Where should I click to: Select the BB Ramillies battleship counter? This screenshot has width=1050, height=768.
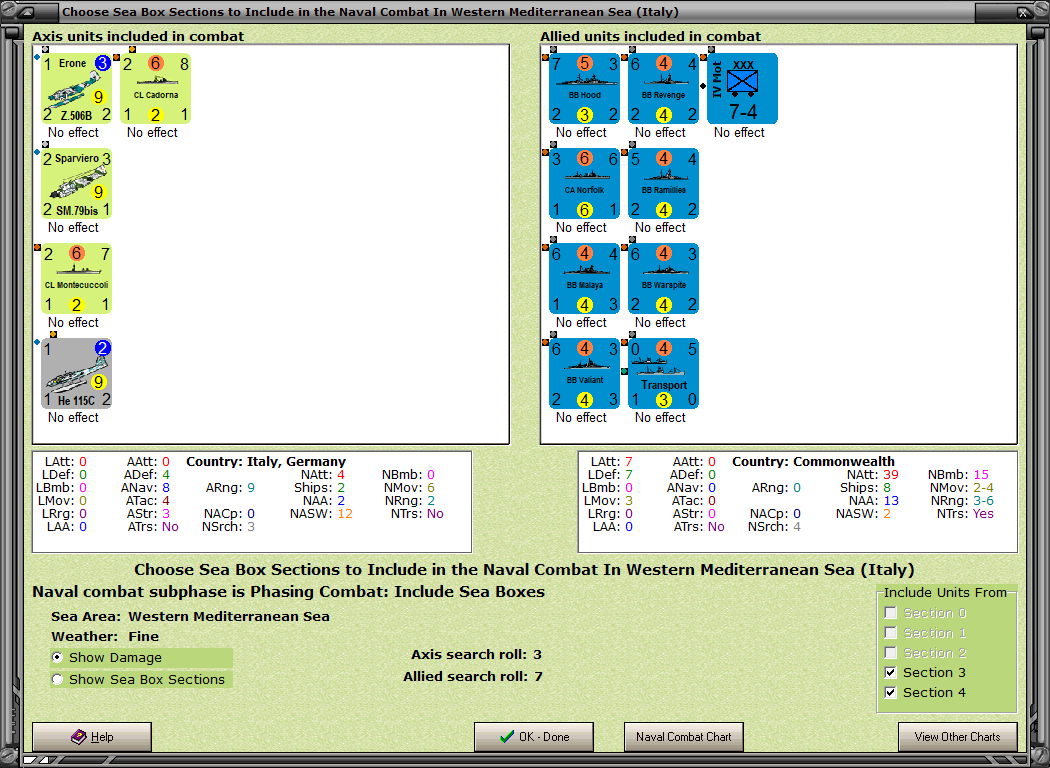tap(664, 183)
